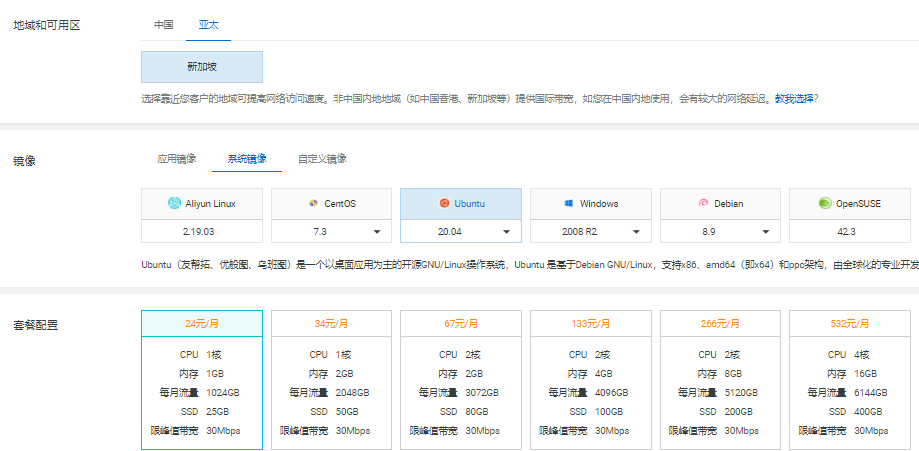Choose the 532元/月 plan card
This screenshot has height=451, width=919.
click(850, 380)
